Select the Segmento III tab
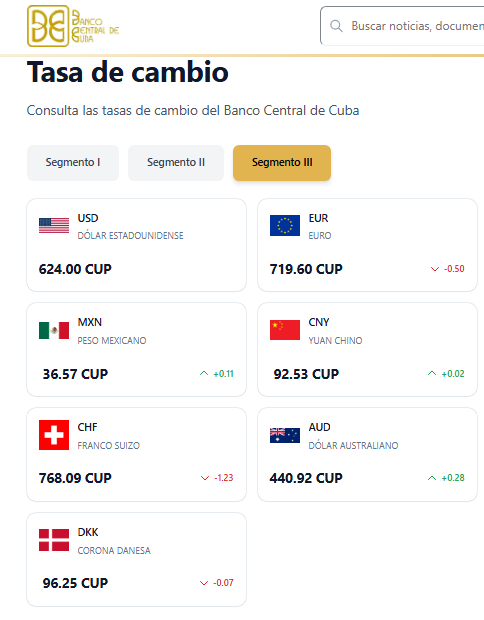Screen dimensions: 484x620 282,163
